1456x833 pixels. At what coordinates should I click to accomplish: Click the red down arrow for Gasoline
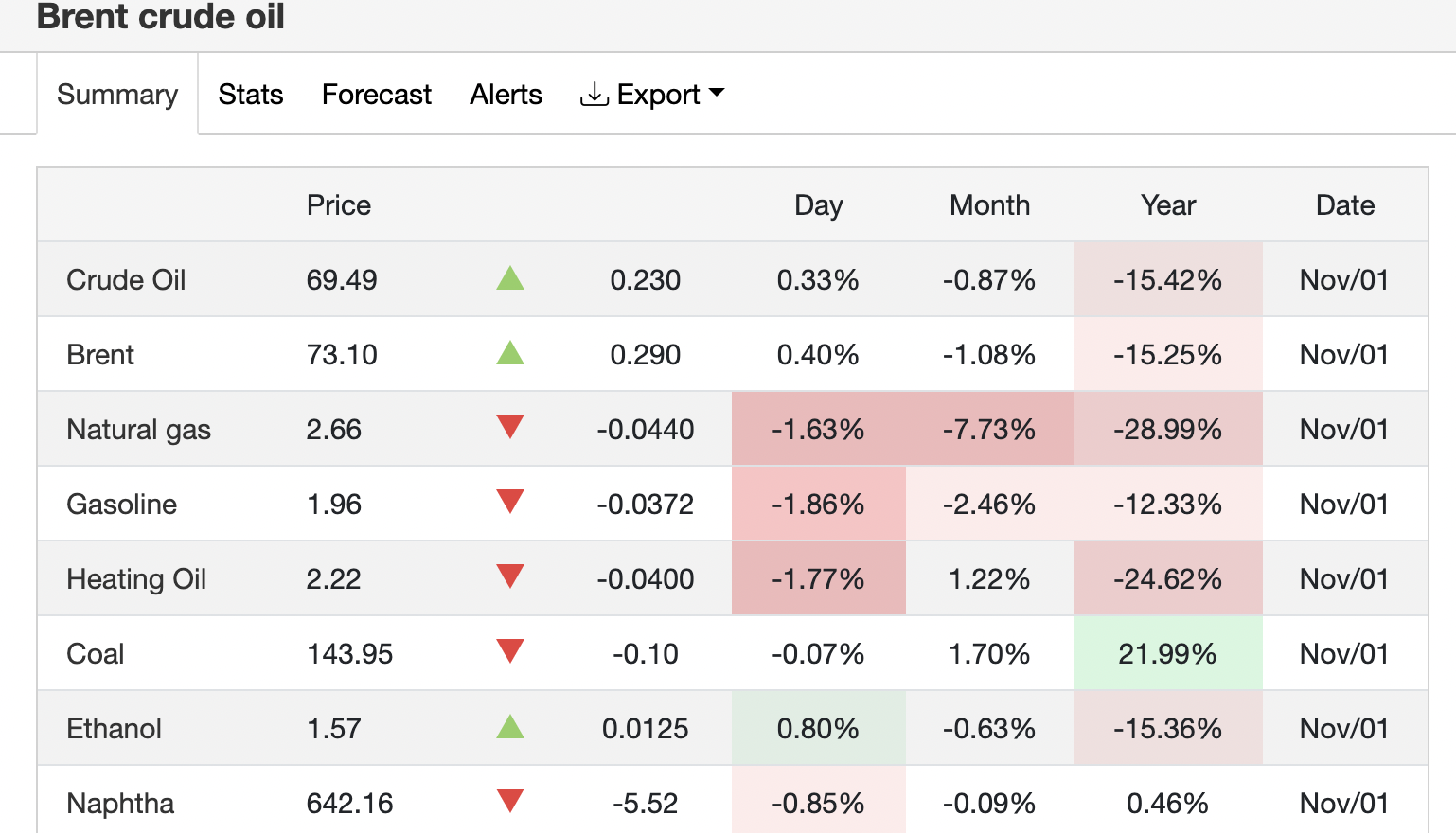510,502
